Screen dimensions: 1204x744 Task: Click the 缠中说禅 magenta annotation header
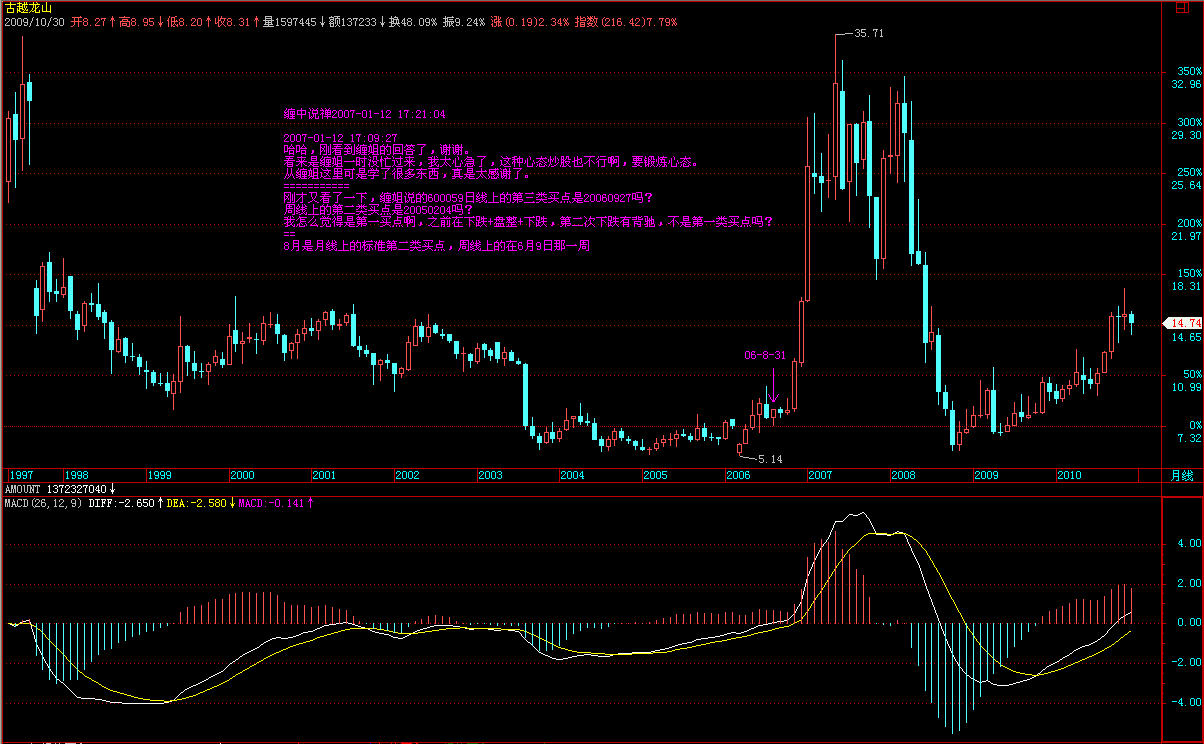coord(364,114)
